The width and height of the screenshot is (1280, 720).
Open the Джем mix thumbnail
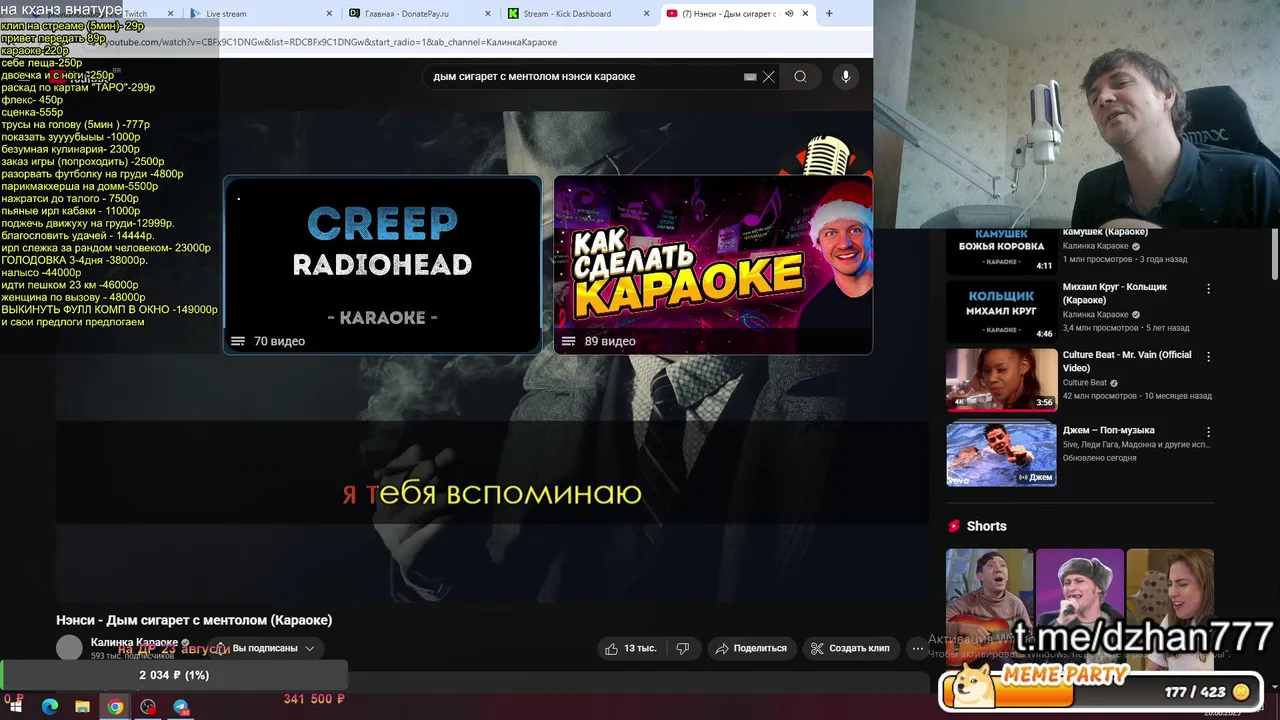point(1001,454)
